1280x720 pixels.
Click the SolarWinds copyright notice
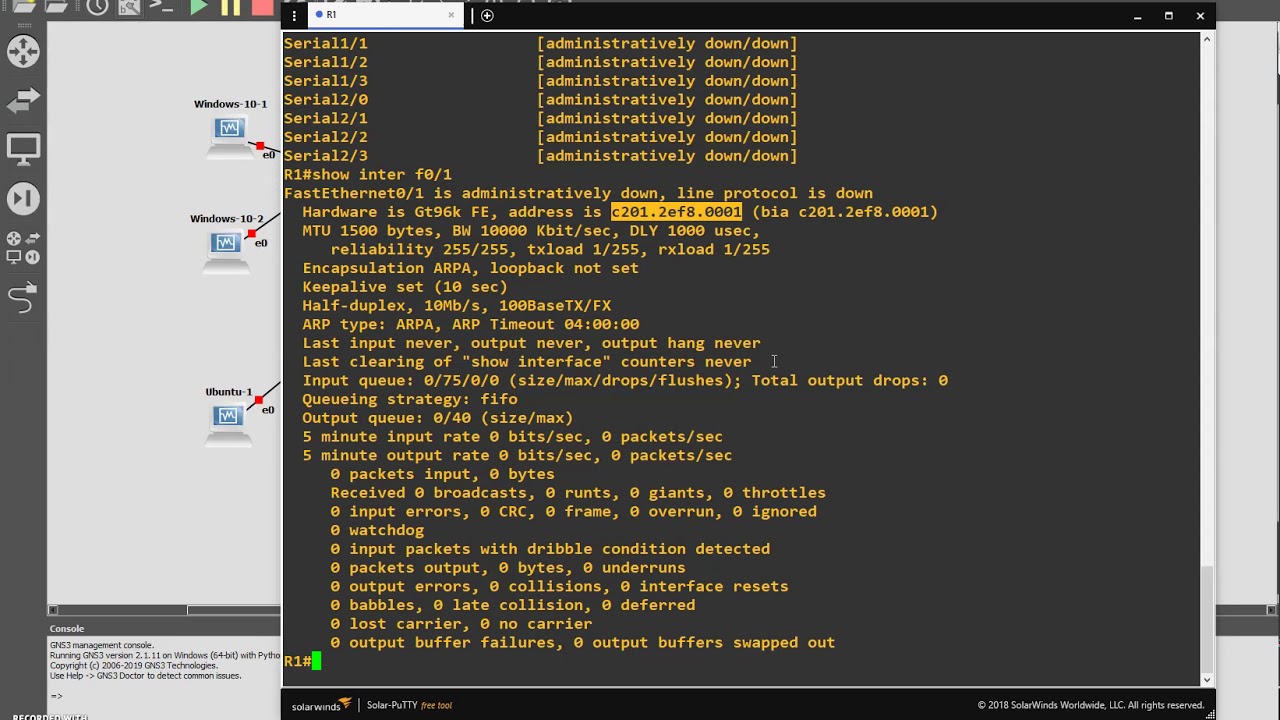point(1091,705)
